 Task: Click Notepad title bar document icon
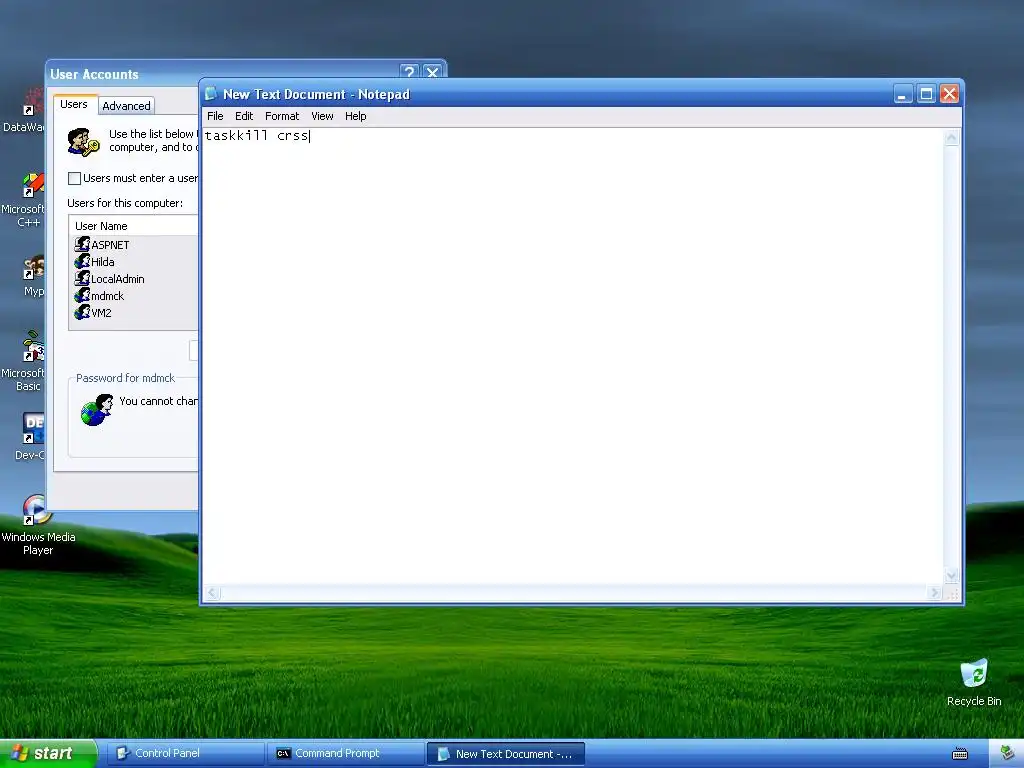211,94
